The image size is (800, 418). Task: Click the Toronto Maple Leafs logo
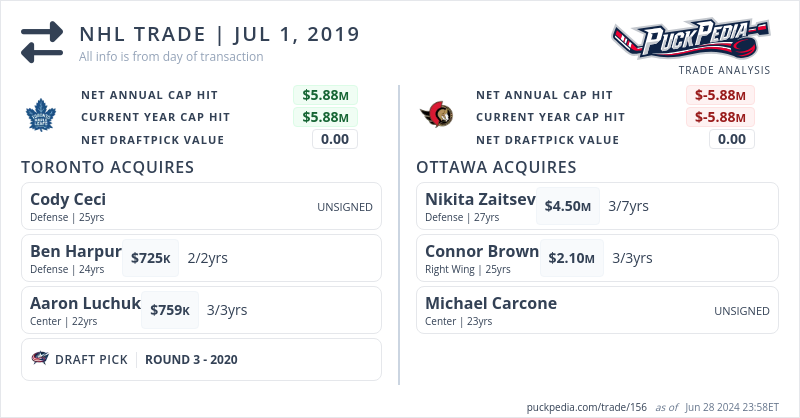[x=43, y=117]
